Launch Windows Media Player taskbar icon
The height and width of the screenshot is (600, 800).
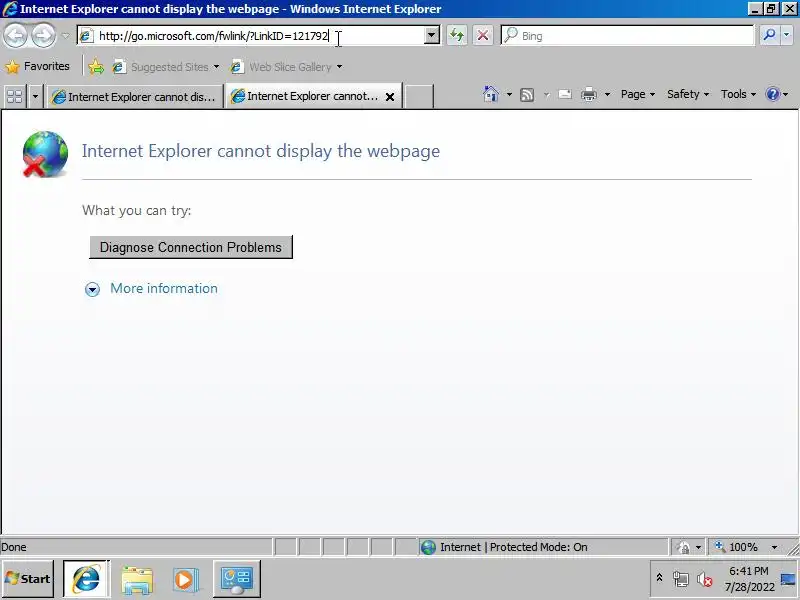185,580
